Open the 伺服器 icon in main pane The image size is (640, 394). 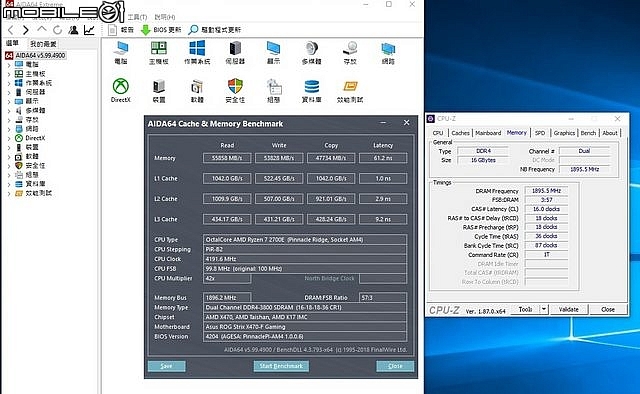pos(235,53)
